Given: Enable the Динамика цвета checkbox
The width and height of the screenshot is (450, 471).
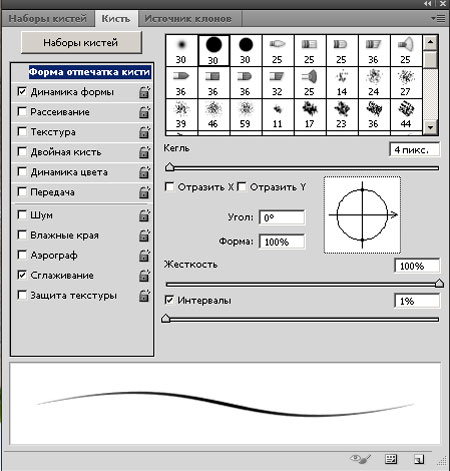Looking at the screenshot, I should pos(22,172).
